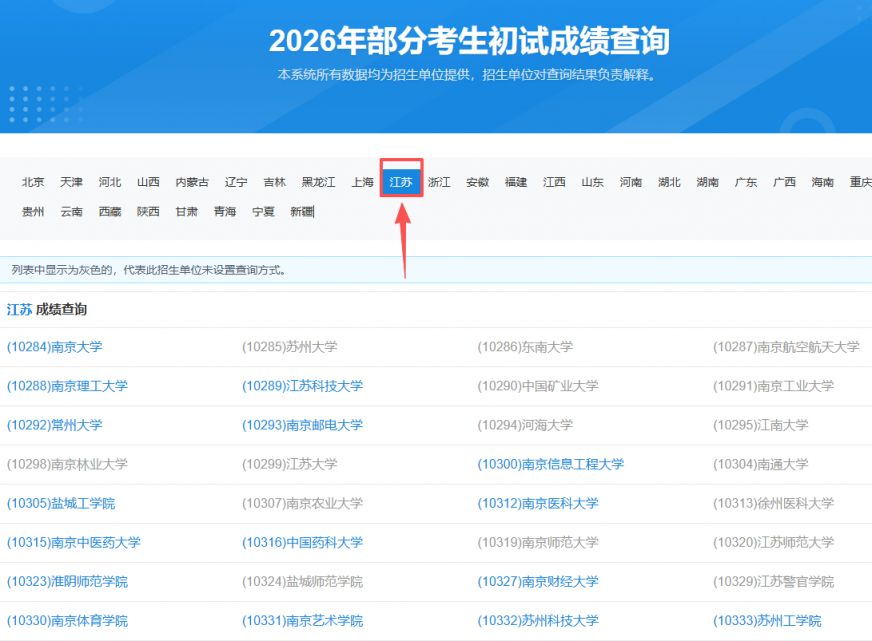Click grayed-out (10298)南京林业大学 entry
The image size is (872, 641).
pos(67,464)
